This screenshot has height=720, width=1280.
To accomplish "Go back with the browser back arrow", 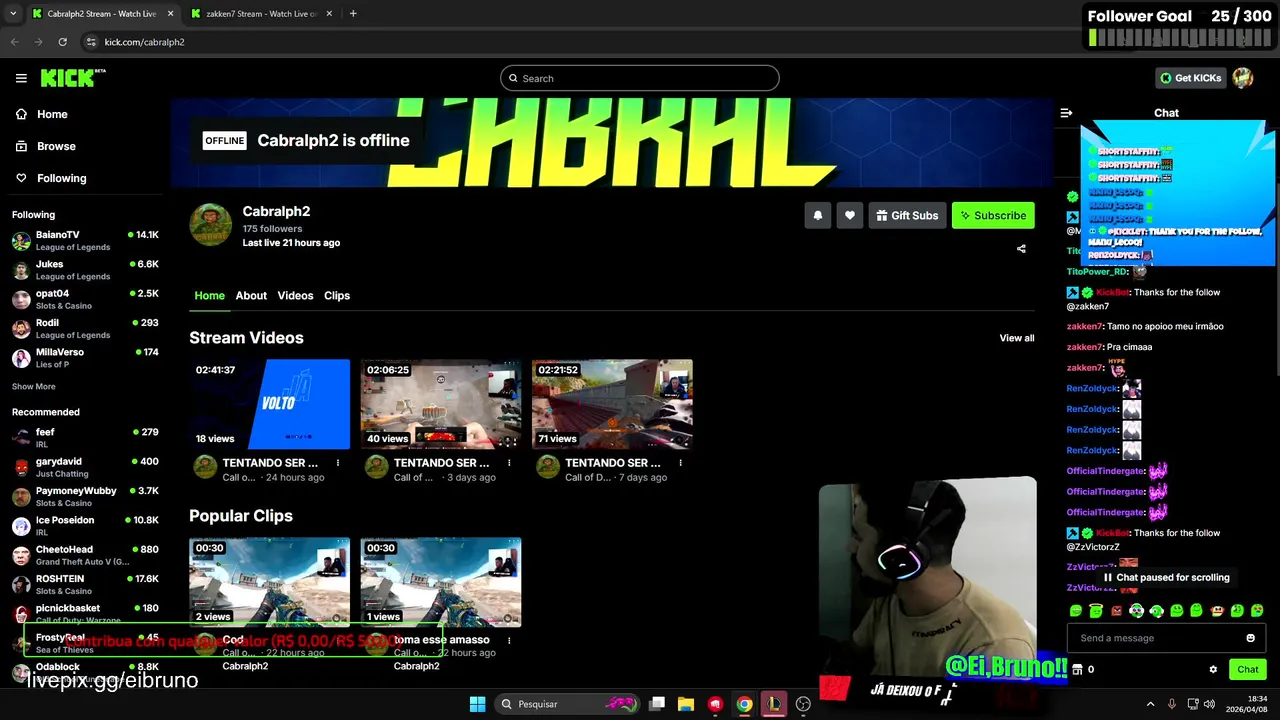I will point(14,42).
